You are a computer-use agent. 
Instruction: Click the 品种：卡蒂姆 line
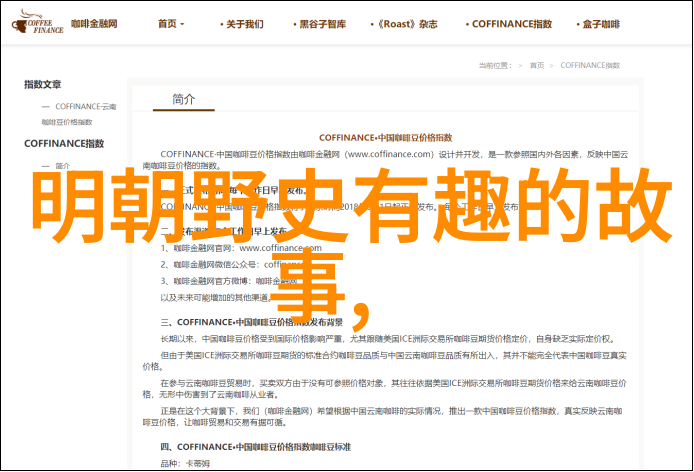coord(185,464)
